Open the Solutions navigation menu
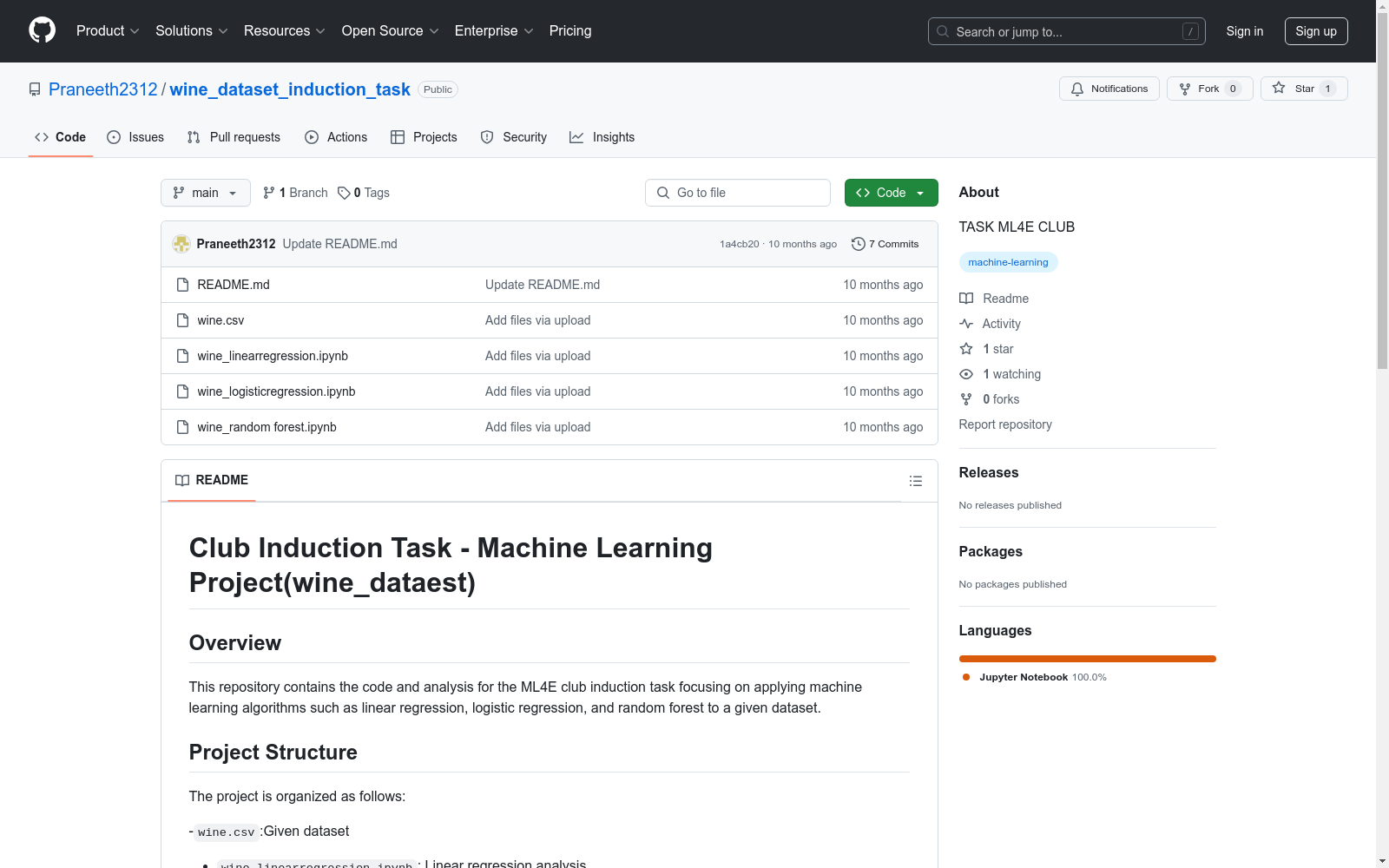 (191, 31)
